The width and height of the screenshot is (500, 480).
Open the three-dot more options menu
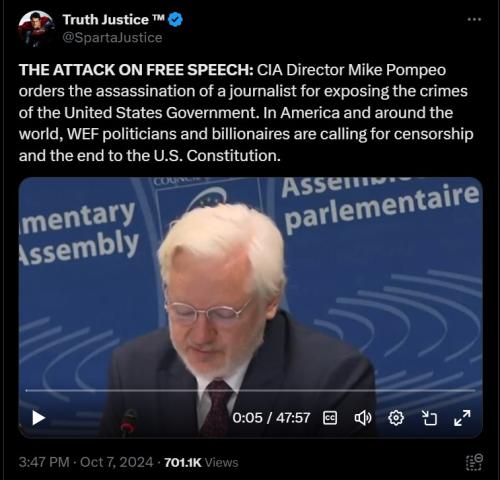[x=474, y=19]
